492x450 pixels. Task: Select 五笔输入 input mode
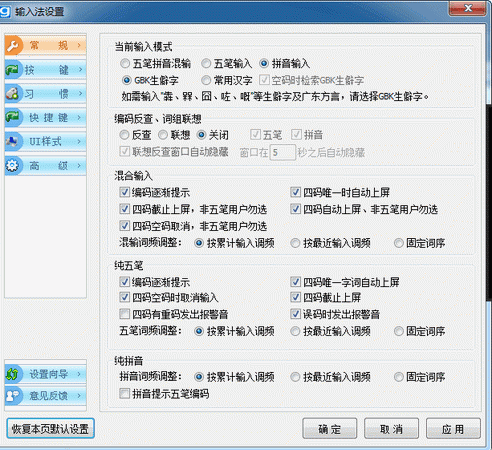[226, 63]
